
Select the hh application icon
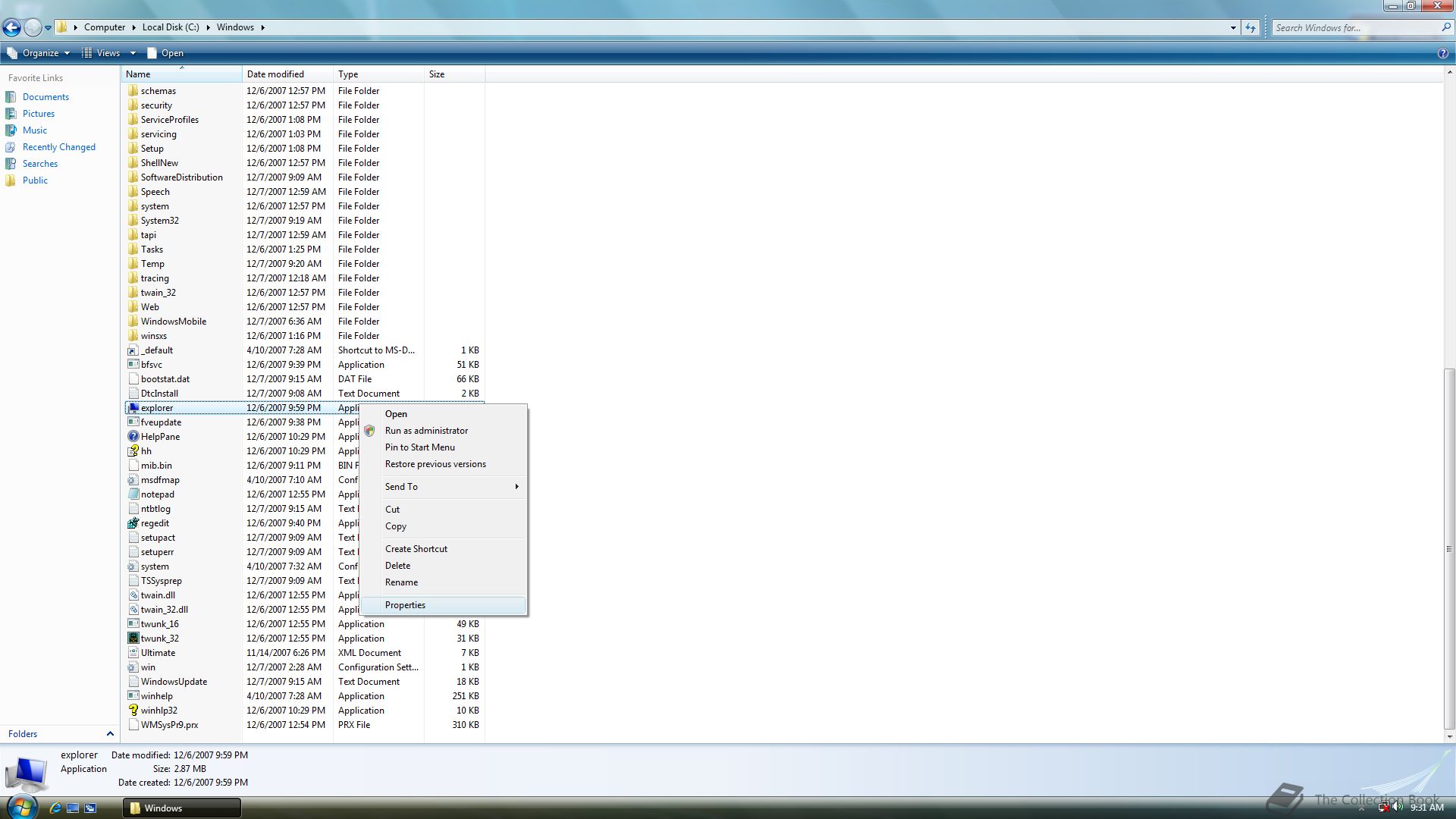[133, 451]
